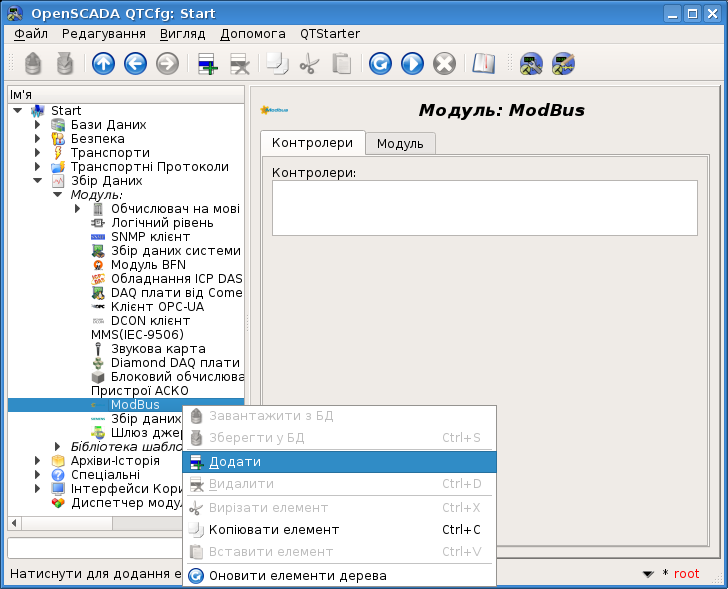Choose Додати from the context menu

point(235,462)
